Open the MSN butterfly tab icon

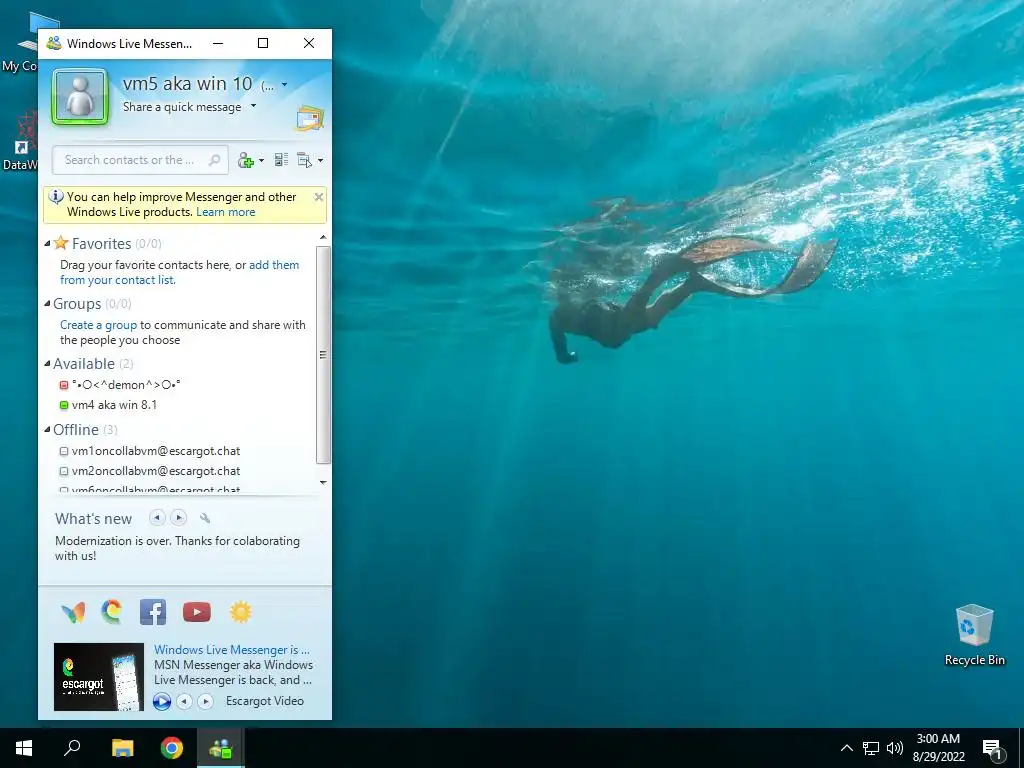(x=73, y=613)
